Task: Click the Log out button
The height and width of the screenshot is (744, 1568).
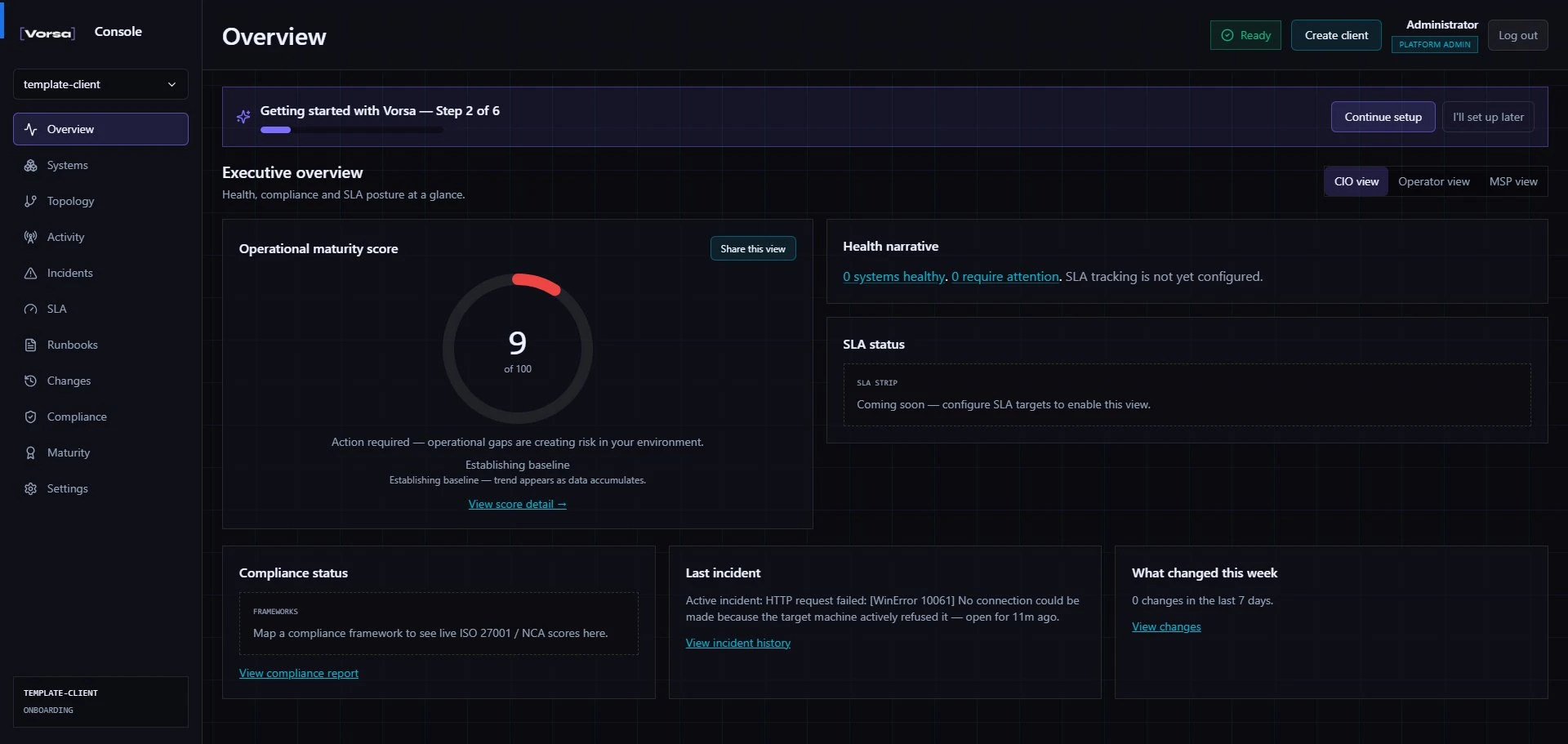Action: point(1517,35)
